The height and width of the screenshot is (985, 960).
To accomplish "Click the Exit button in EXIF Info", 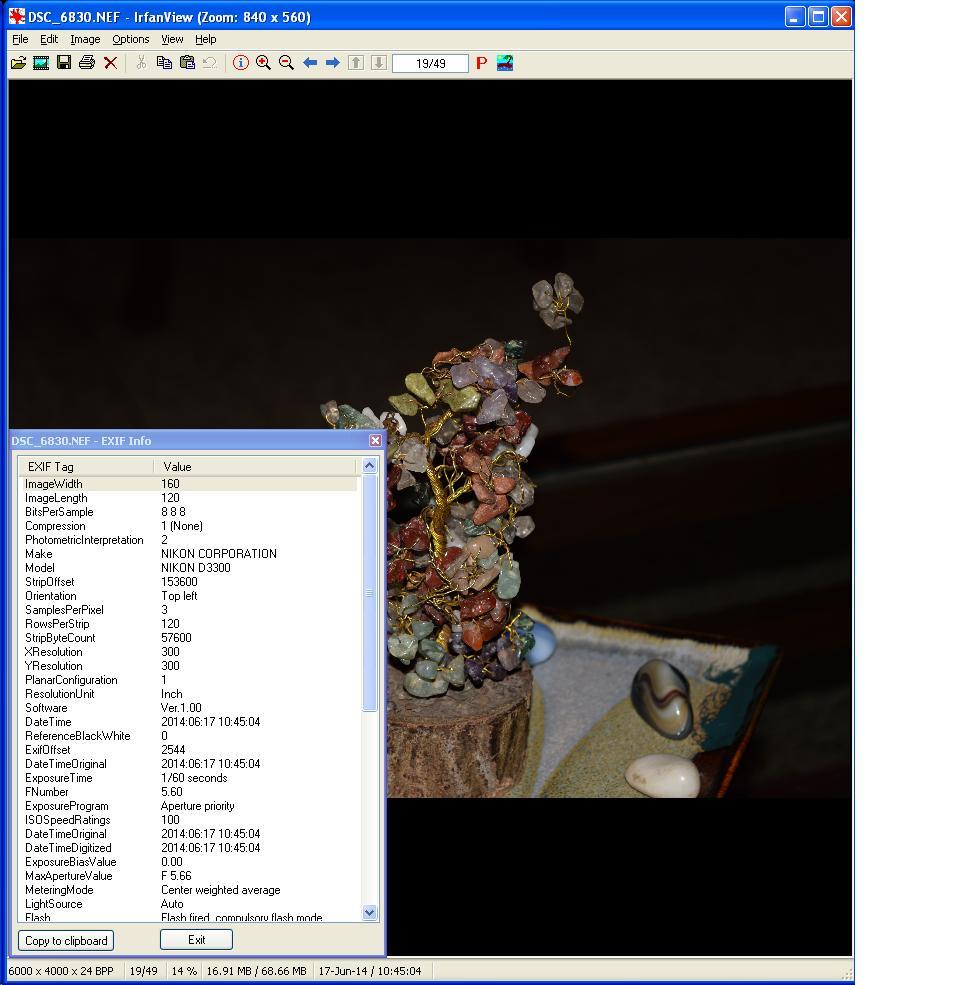I will [x=196, y=939].
